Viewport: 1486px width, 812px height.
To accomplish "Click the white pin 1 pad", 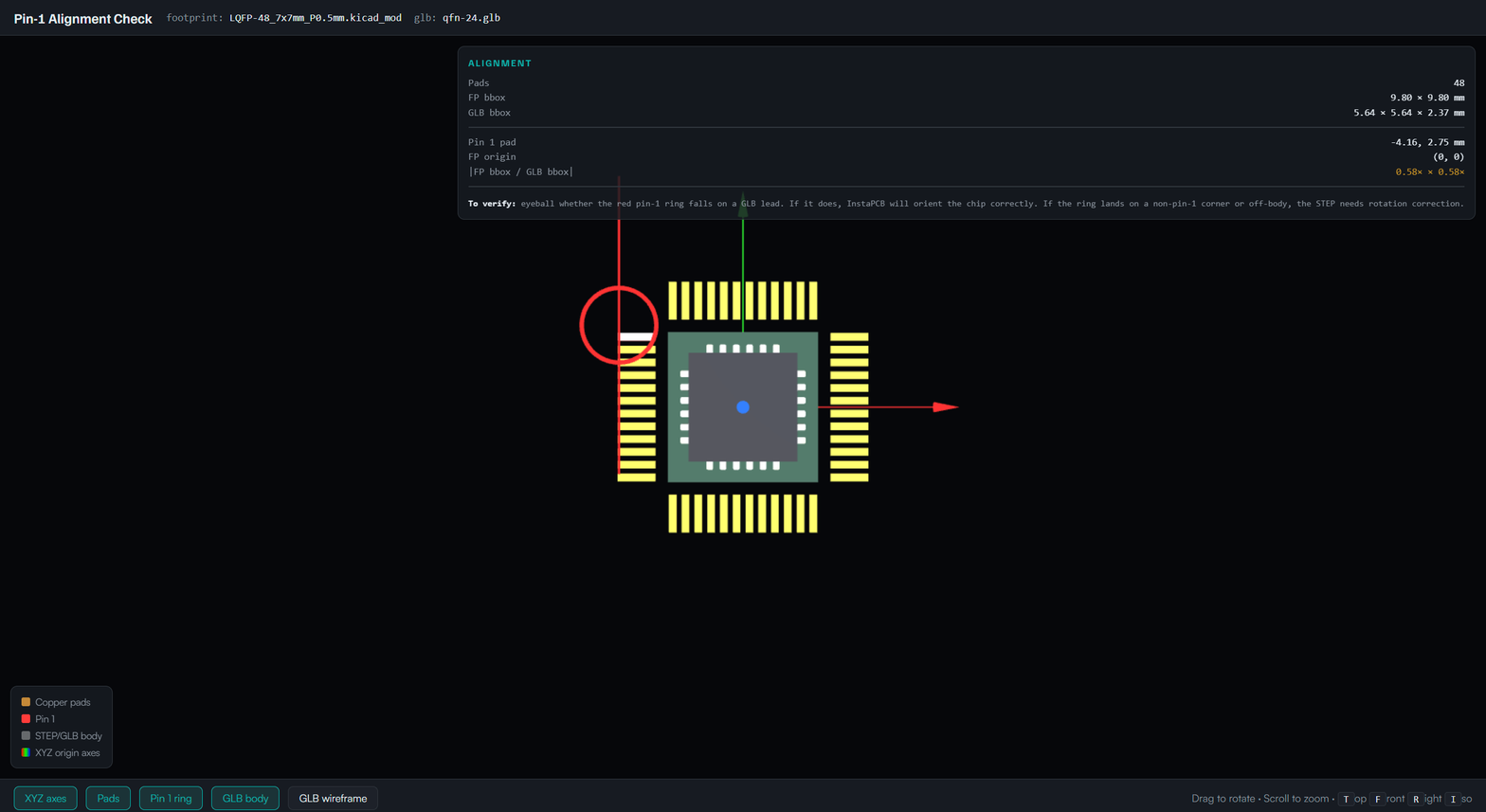I will tap(636, 336).
